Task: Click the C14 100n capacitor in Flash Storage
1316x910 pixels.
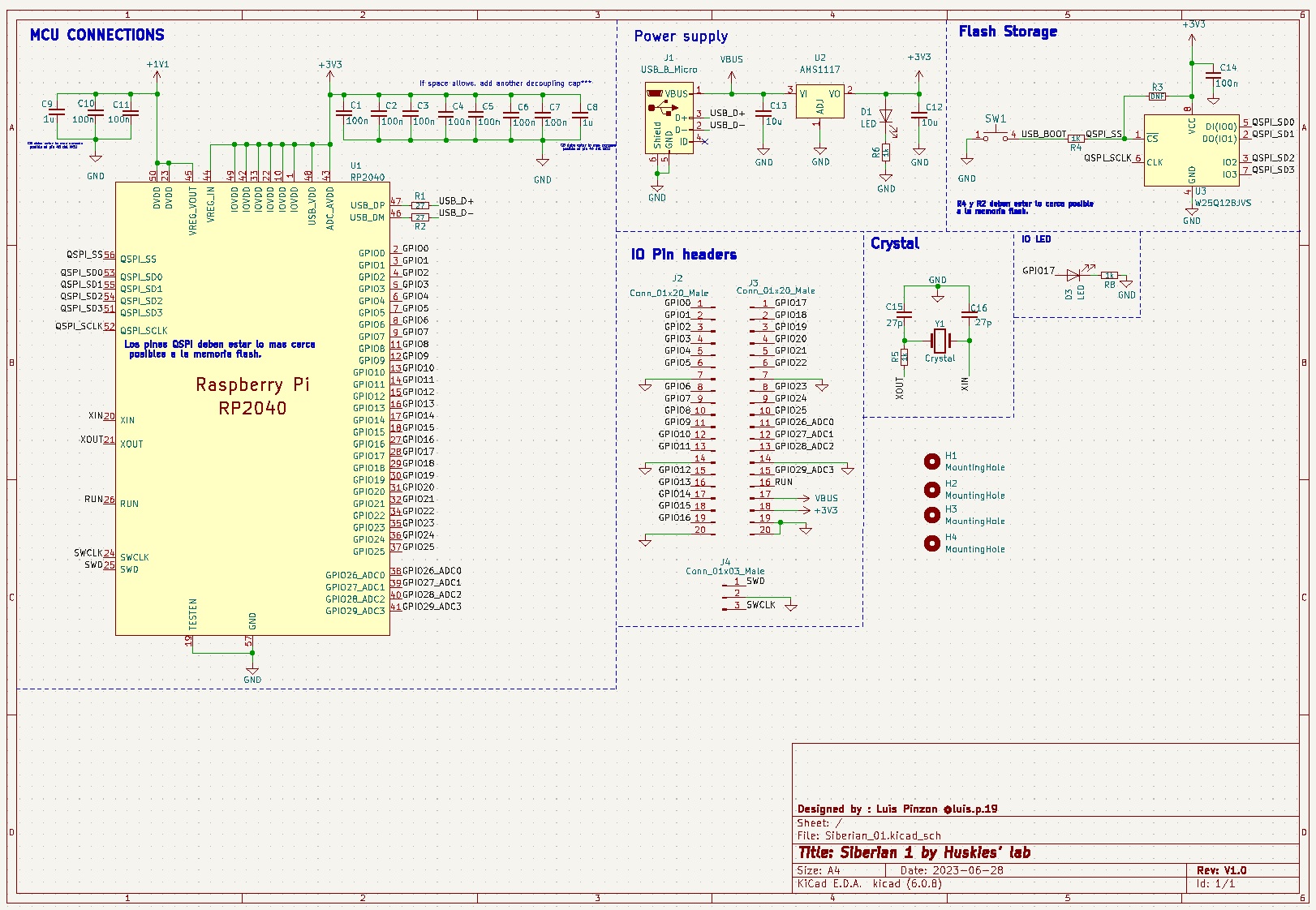Action: coord(1213,75)
